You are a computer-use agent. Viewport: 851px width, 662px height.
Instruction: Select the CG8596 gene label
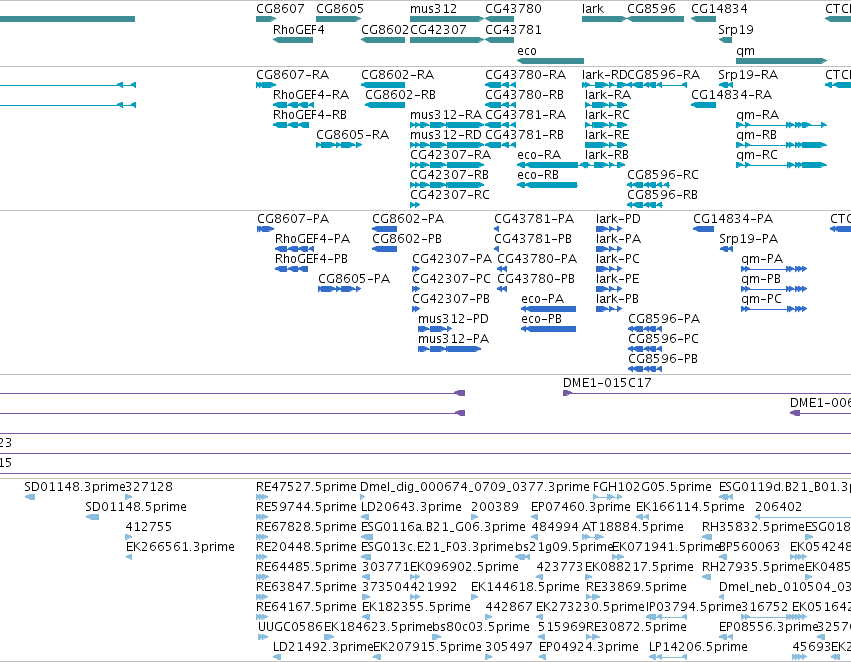[x=651, y=9]
